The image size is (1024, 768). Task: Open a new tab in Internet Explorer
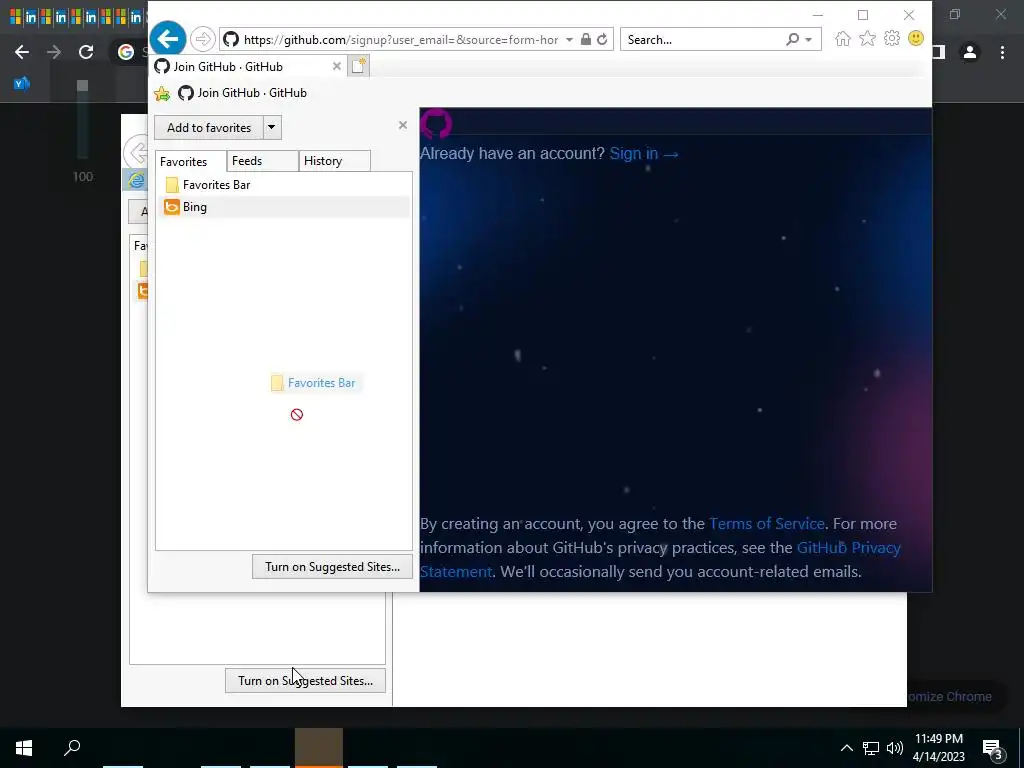coord(359,66)
